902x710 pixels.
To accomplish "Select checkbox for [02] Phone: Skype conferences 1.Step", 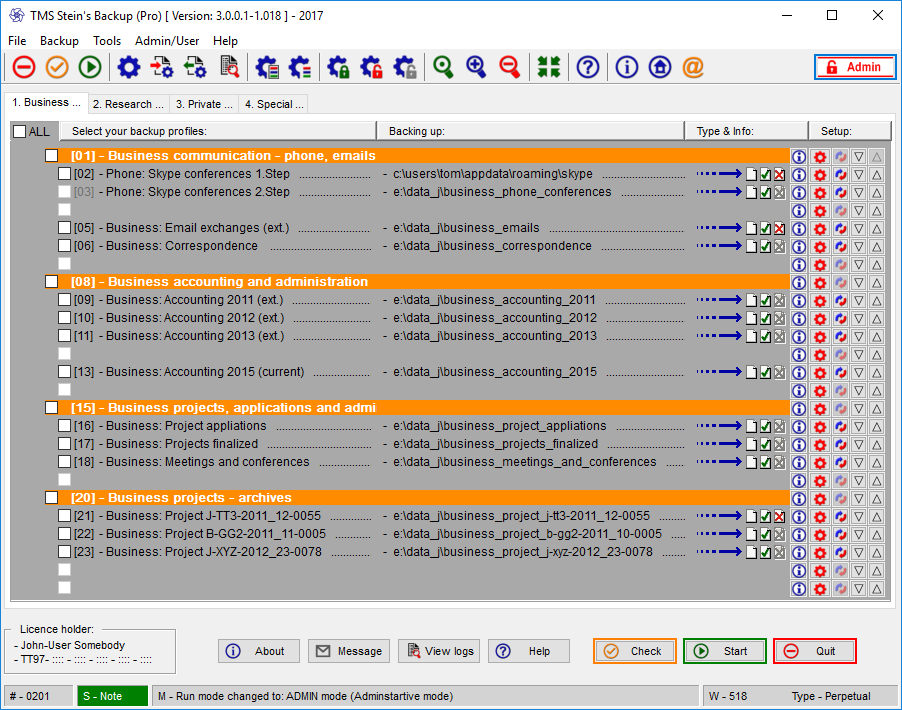I will click(64, 174).
